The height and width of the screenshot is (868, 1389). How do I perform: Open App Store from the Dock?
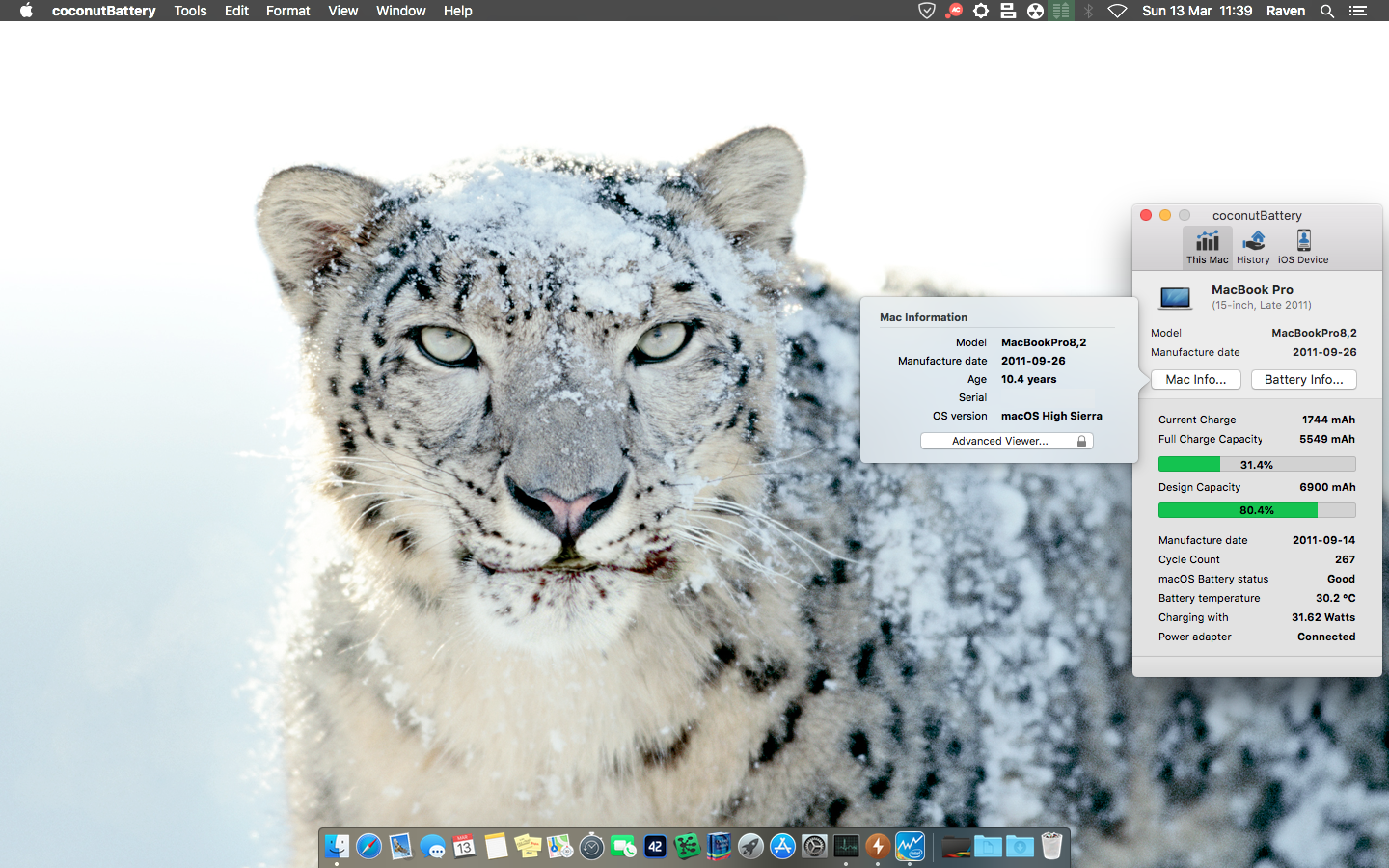pyautogui.click(x=782, y=847)
